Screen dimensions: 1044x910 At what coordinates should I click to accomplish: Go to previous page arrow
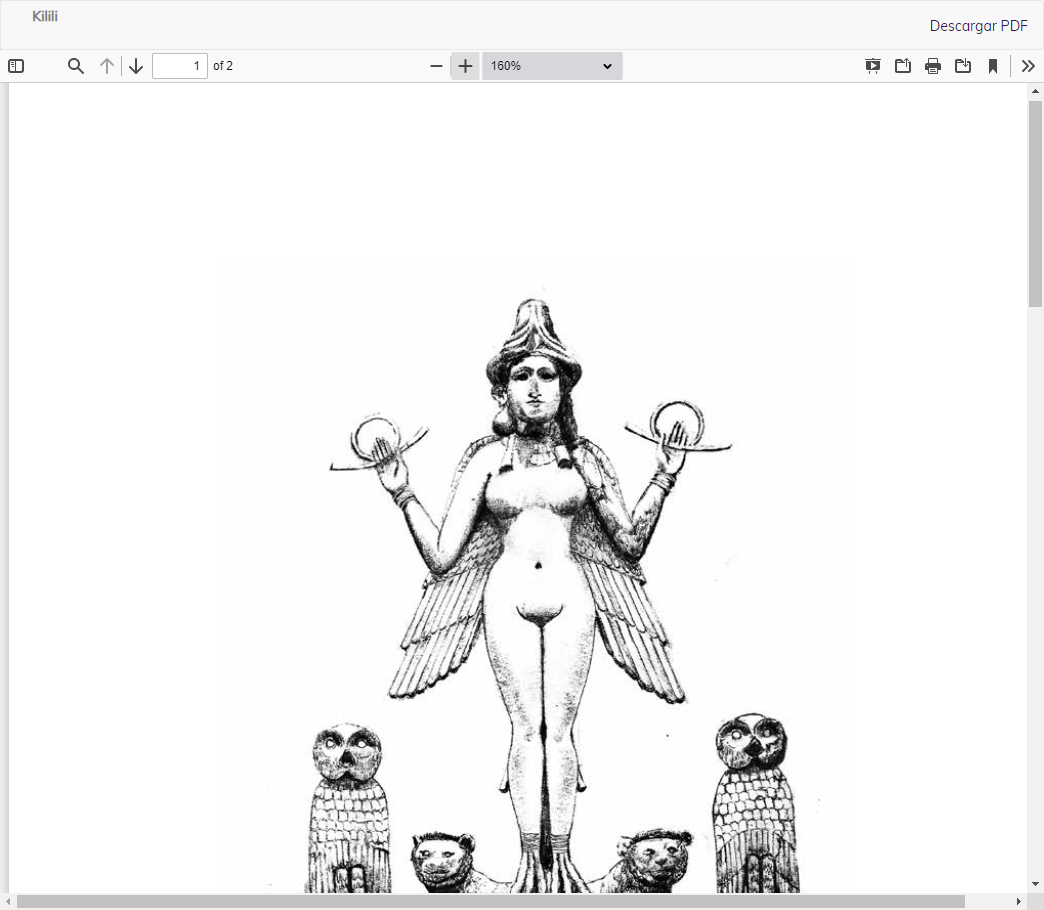[107, 66]
